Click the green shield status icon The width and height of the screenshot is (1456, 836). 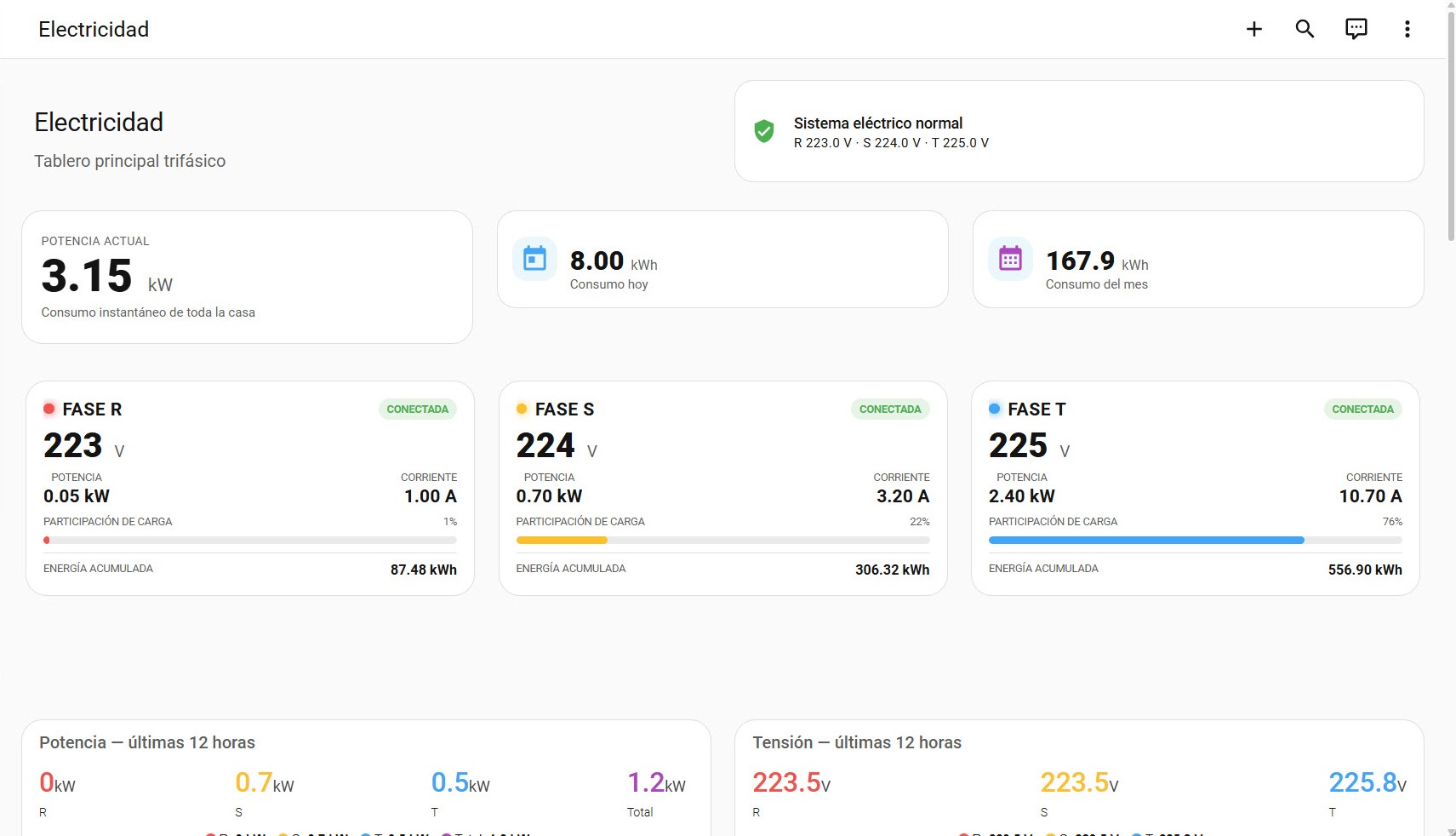click(764, 131)
